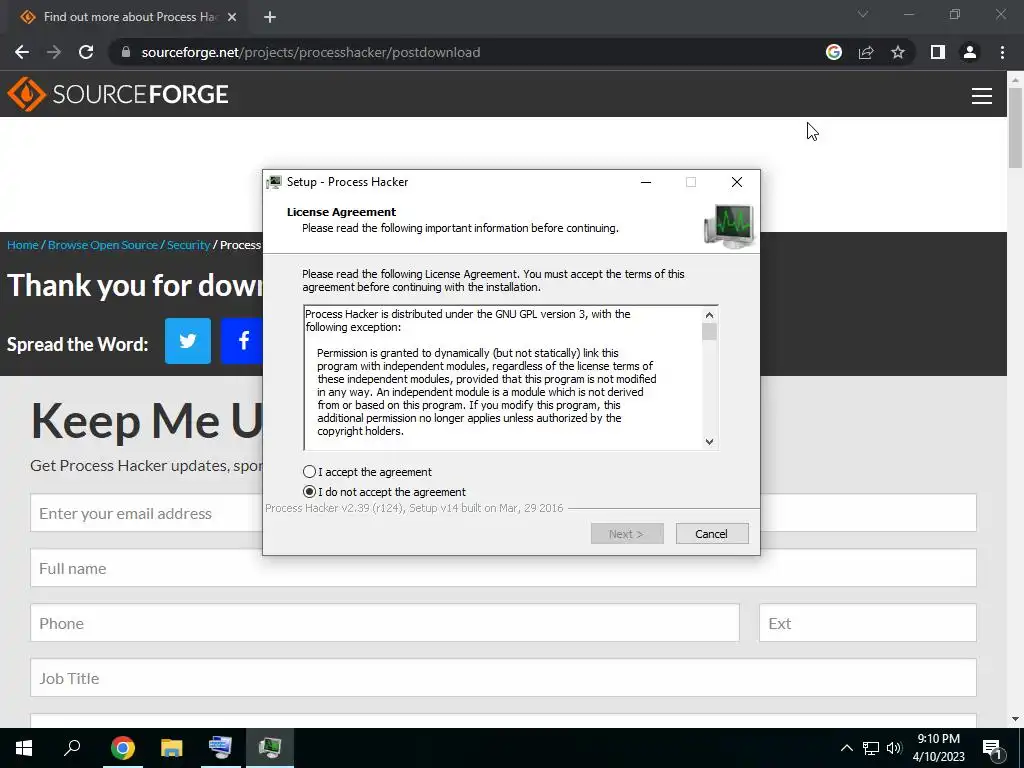The height and width of the screenshot is (768, 1024).
Task: Click the network icon in system tray
Action: coord(871,748)
